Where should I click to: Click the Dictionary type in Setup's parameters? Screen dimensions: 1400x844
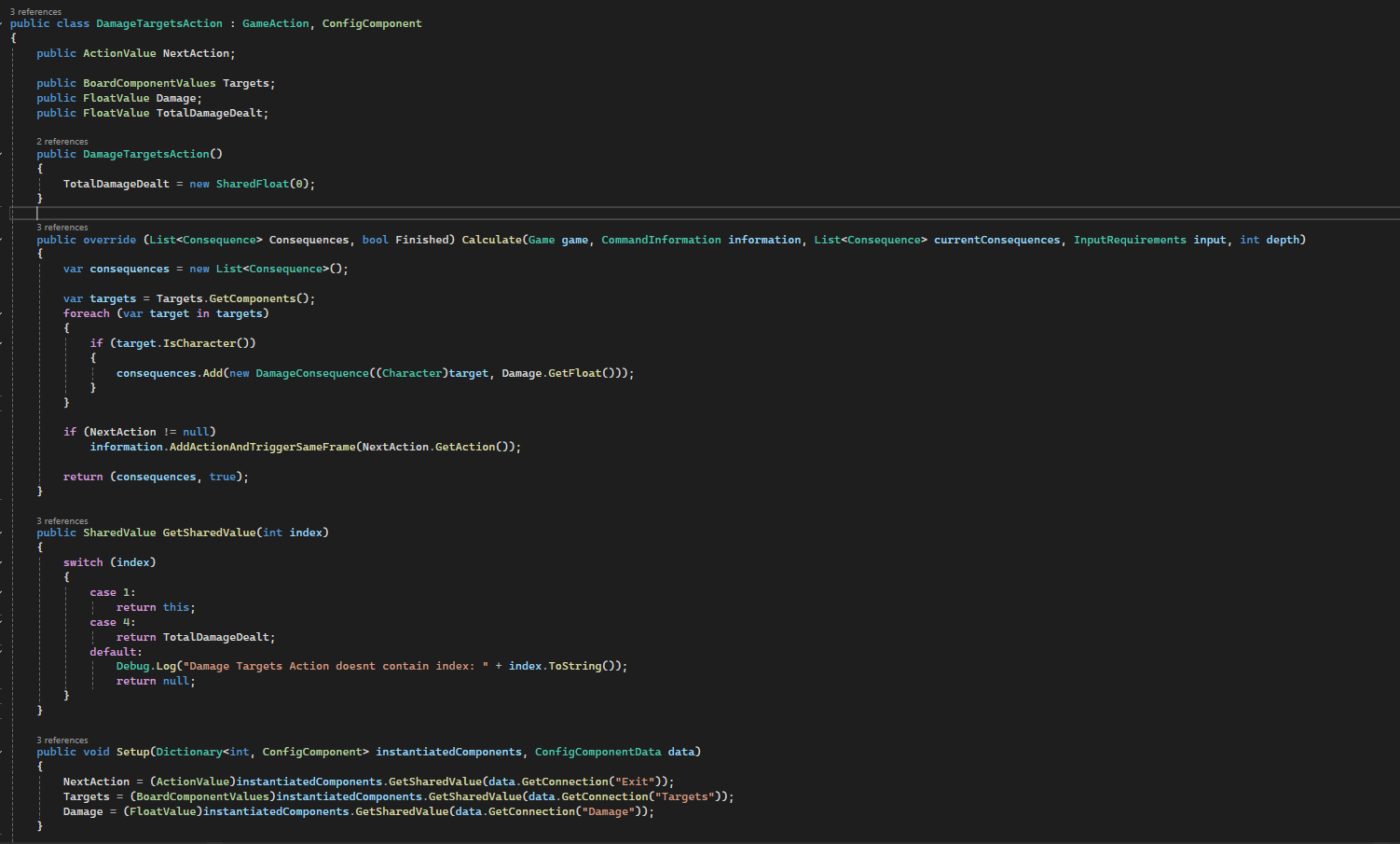click(189, 752)
